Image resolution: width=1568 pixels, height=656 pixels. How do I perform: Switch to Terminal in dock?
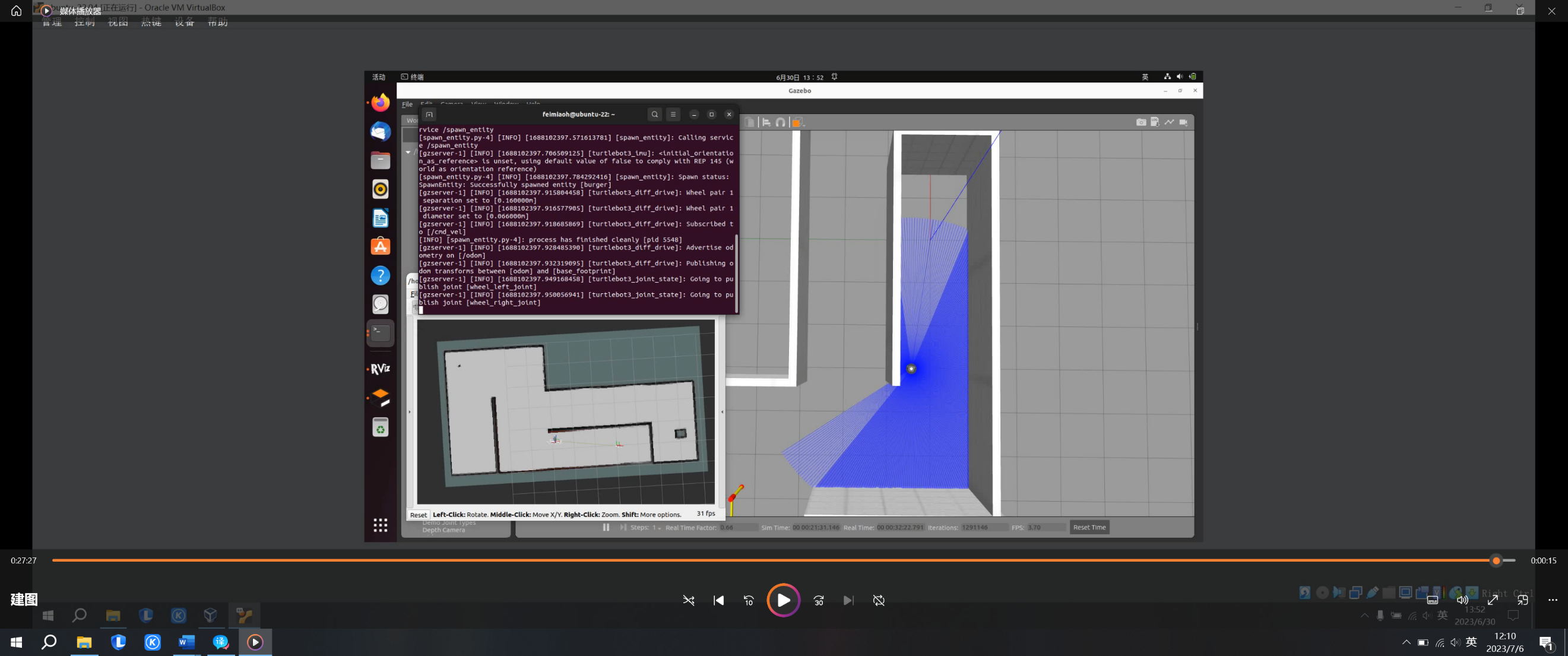click(x=381, y=333)
